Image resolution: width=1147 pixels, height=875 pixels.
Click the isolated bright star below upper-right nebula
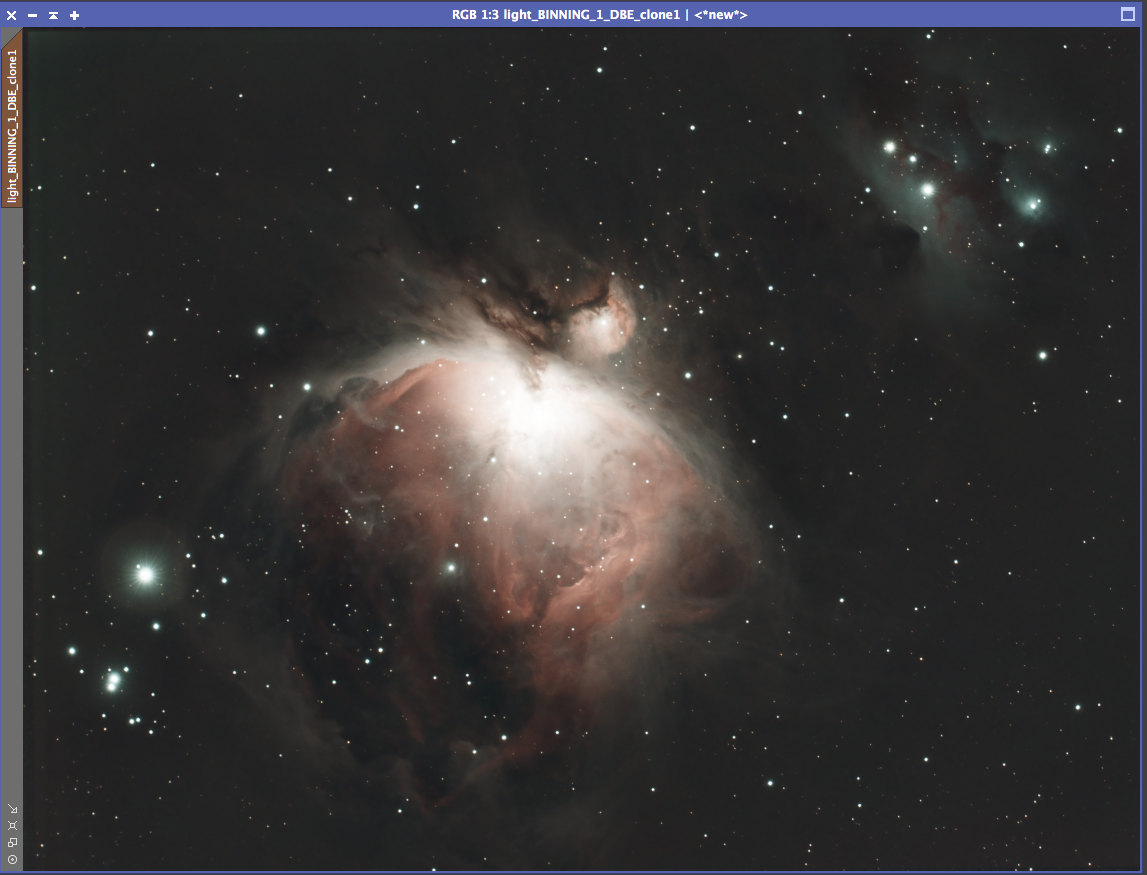[x=1042, y=355]
